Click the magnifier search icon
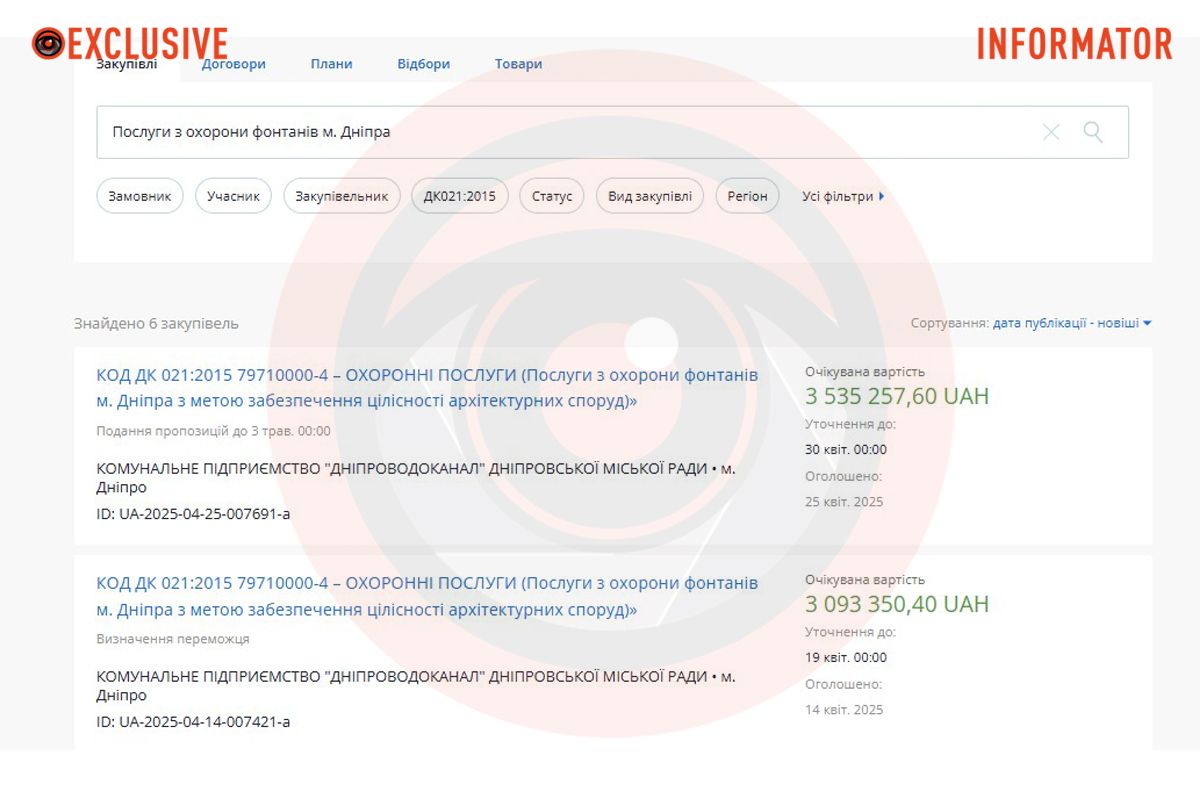The image size is (1200, 800). coord(1093,132)
